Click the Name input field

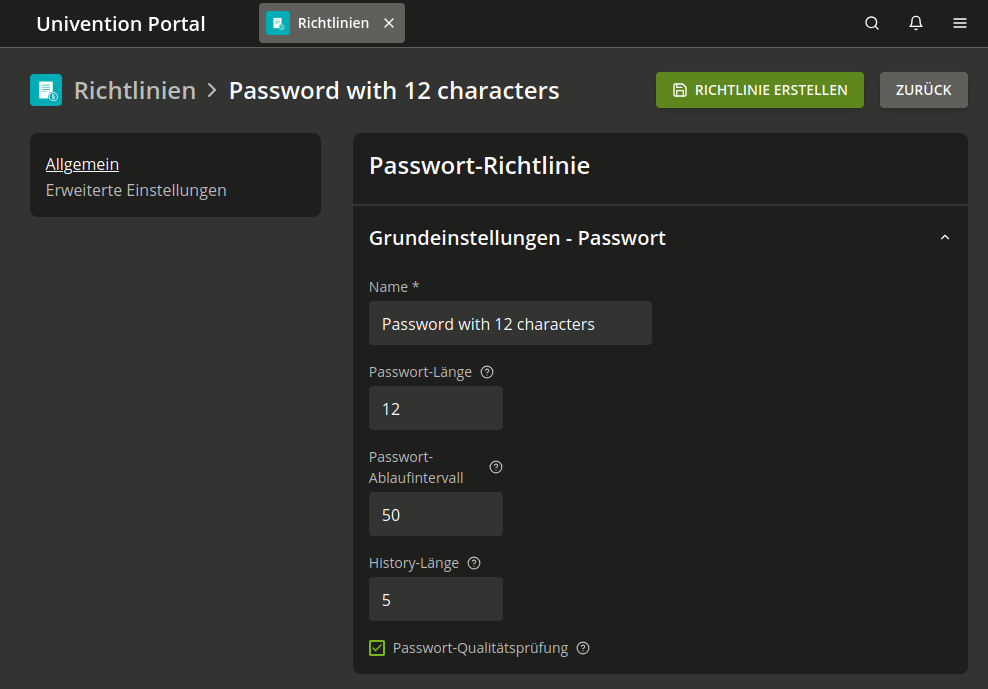coord(510,324)
